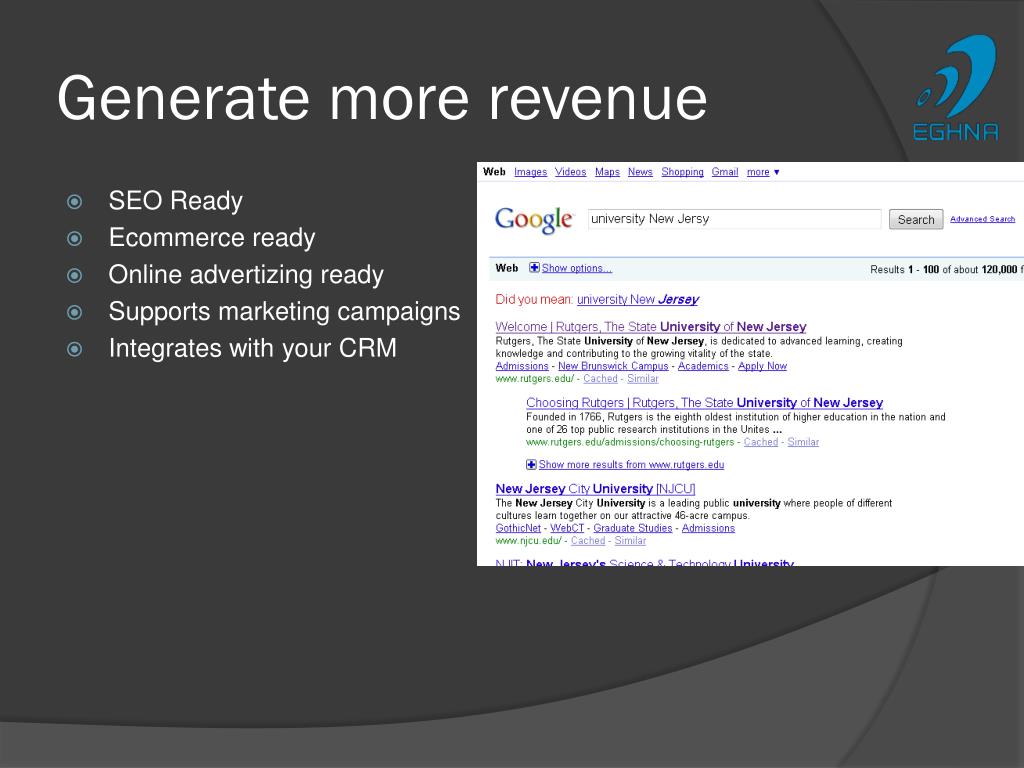Click the Google results screenshot thumbnail

point(750,364)
